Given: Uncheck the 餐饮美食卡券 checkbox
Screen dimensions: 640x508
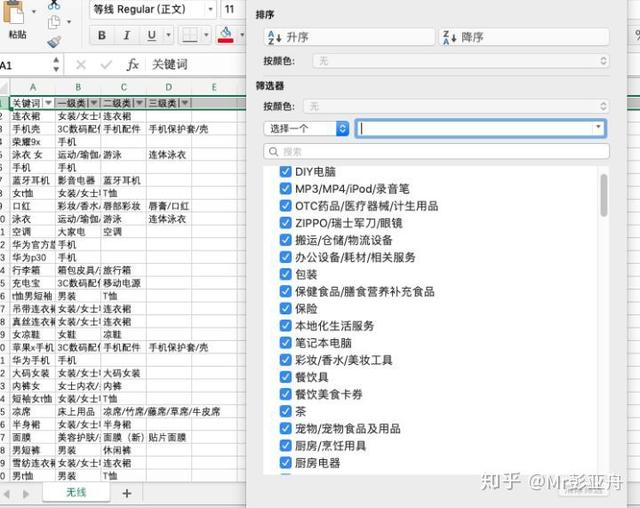Looking at the screenshot, I should click(285, 394).
